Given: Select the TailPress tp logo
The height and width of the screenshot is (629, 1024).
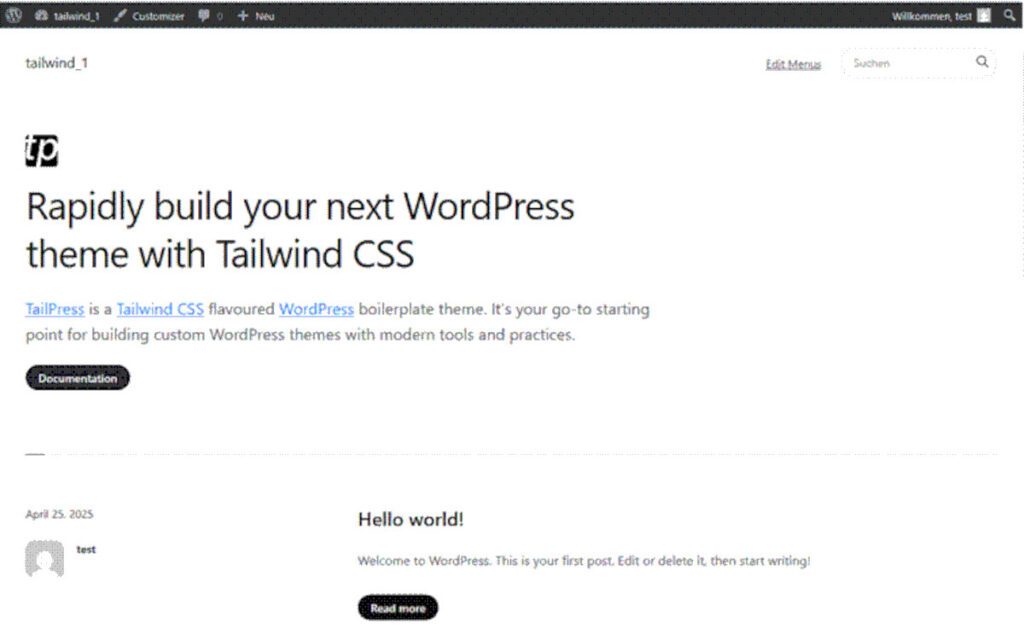Looking at the screenshot, I should pos(42,148).
